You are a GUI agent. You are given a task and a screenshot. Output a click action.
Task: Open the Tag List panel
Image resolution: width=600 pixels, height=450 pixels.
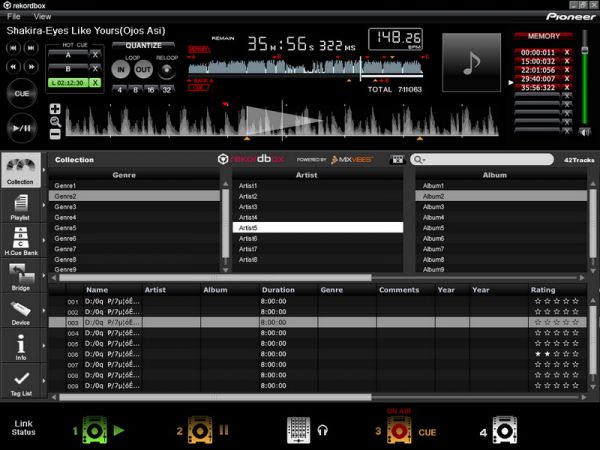[x=21, y=383]
